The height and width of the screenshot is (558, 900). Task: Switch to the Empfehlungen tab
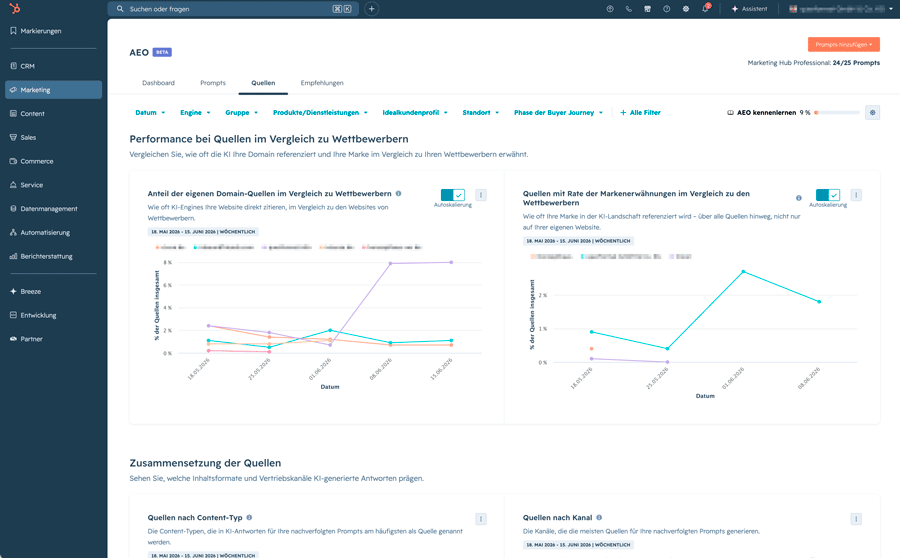[322, 83]
